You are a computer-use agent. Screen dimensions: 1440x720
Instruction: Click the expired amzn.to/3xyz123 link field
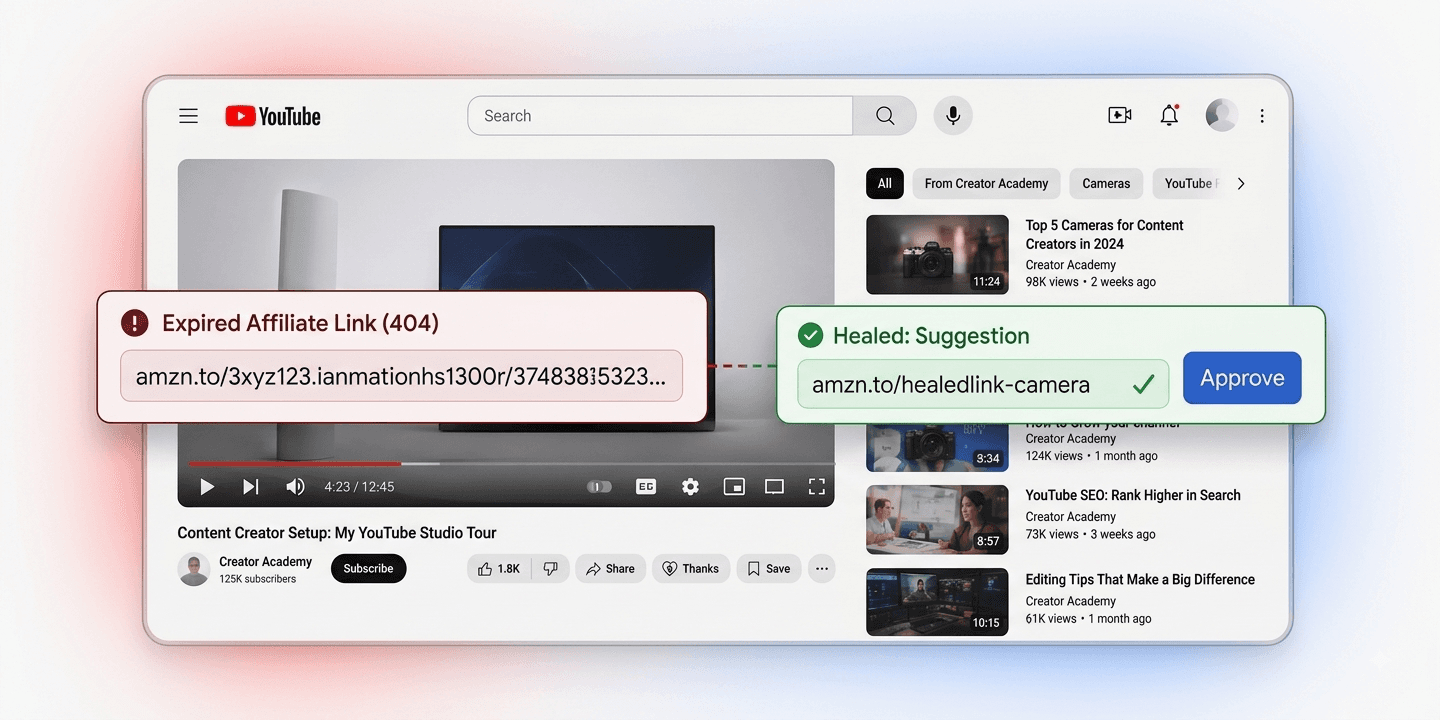tap(401, 376)
